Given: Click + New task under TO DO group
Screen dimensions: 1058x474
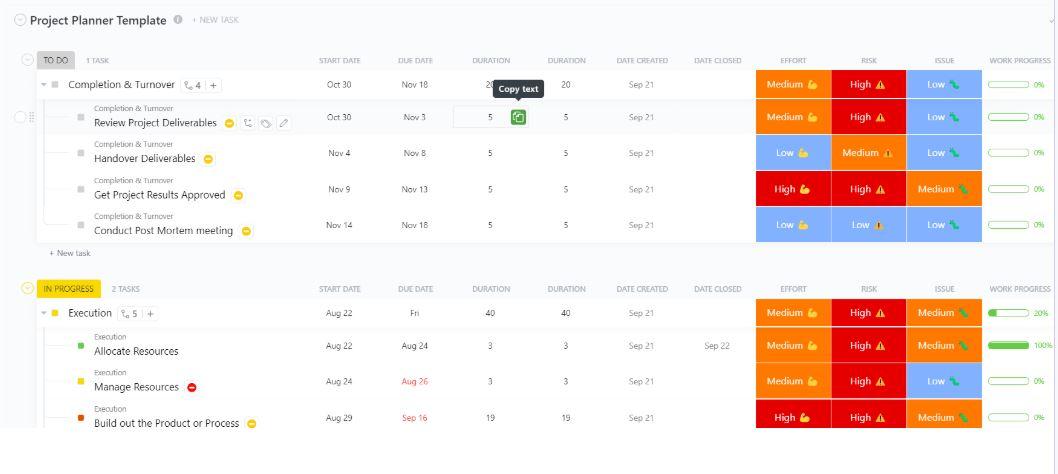Looking at the screenshot, I should point(69,253).
